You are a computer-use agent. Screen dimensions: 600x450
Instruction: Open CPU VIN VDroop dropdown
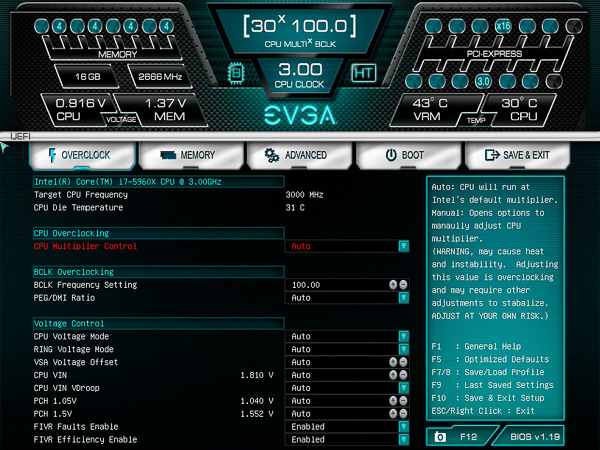[x=403, y=388]
